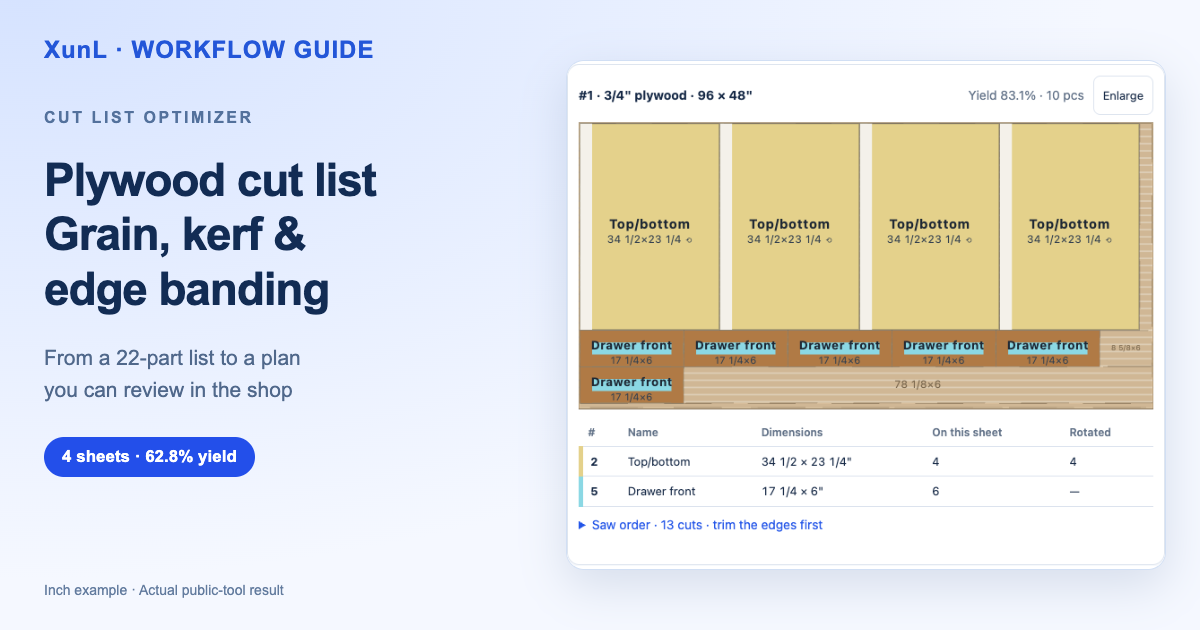Click the Name column header

pyautogui.click(x=643, y=433)
